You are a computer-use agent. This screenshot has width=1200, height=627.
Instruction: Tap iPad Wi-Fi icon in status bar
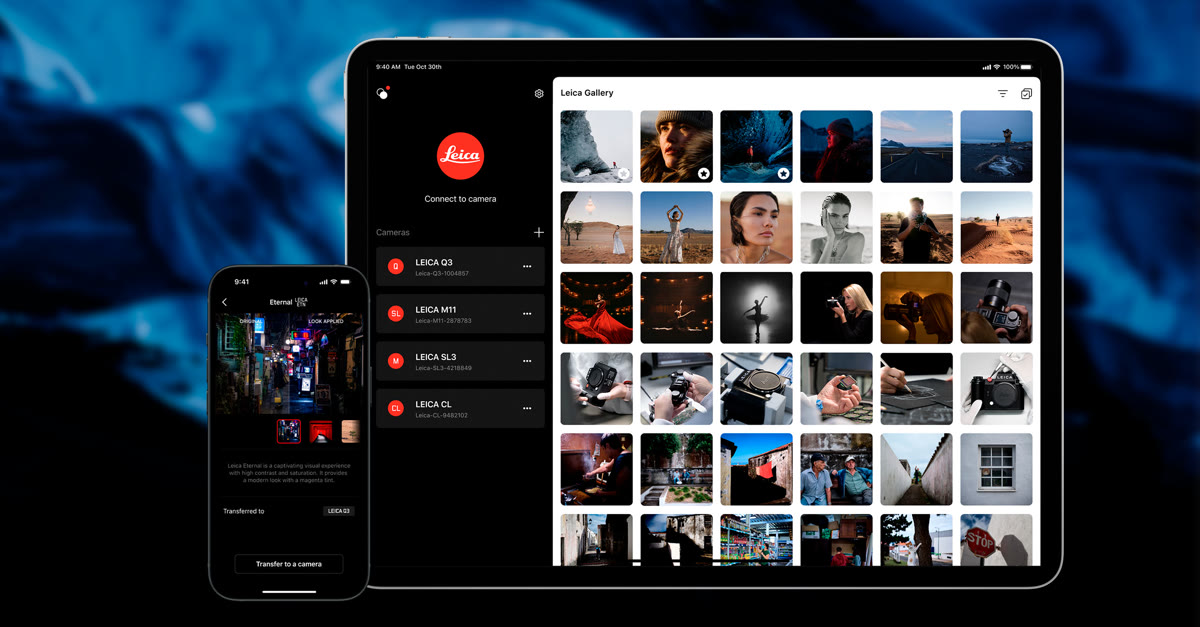[x=996, y=67]
